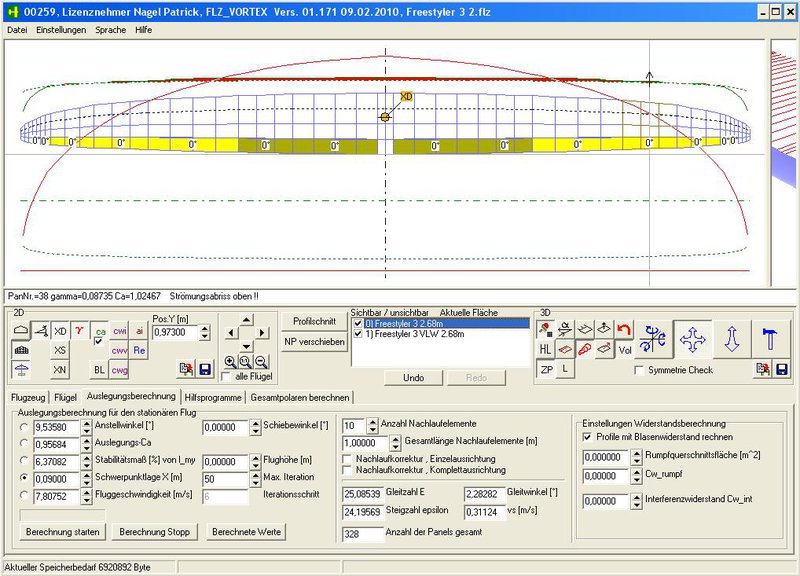Screen dimensions: 800x576
Task: Click the Max. Iteration input field
Action: click(x=225, y=478)
